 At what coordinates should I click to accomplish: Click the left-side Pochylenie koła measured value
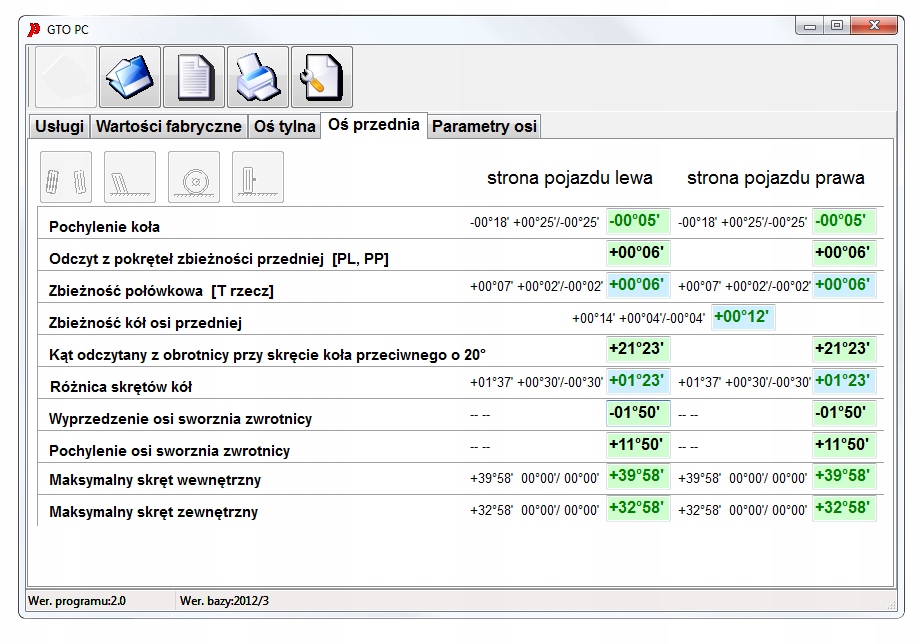tap(637, 221)
